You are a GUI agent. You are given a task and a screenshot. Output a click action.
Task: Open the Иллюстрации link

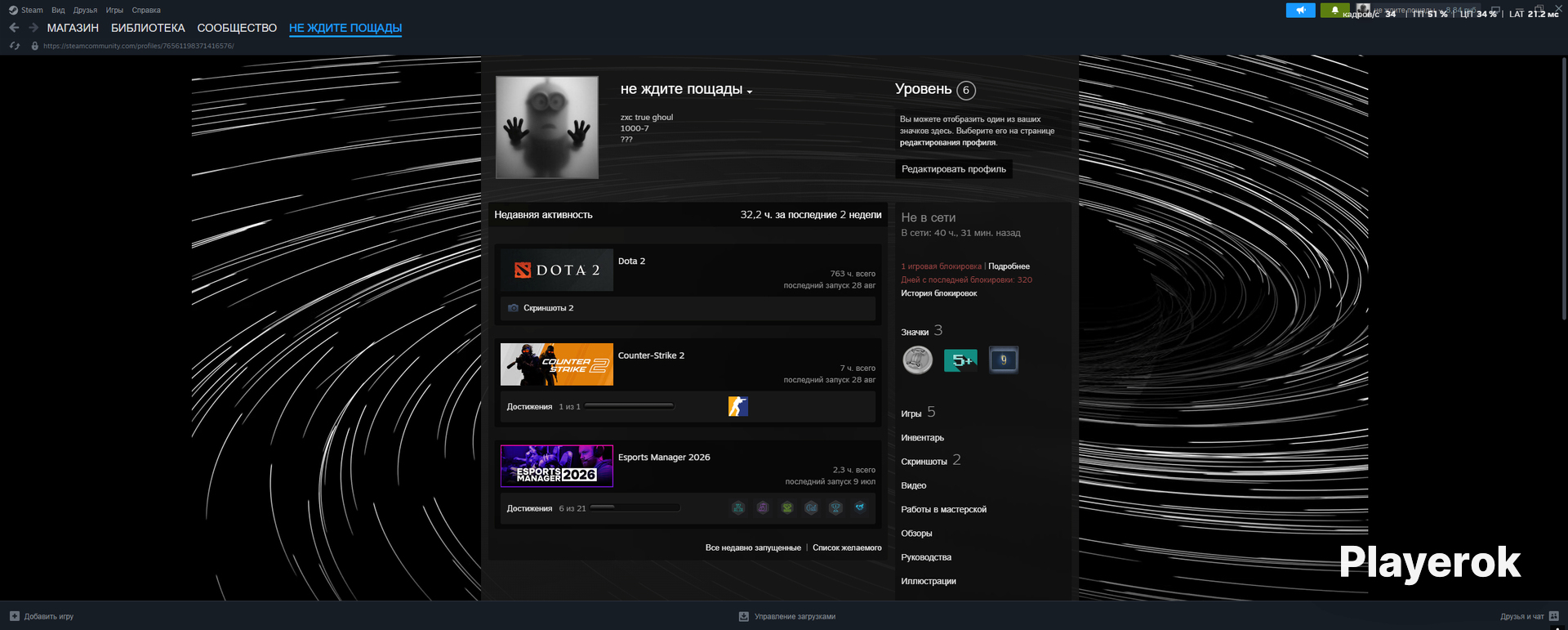(929, 581)
